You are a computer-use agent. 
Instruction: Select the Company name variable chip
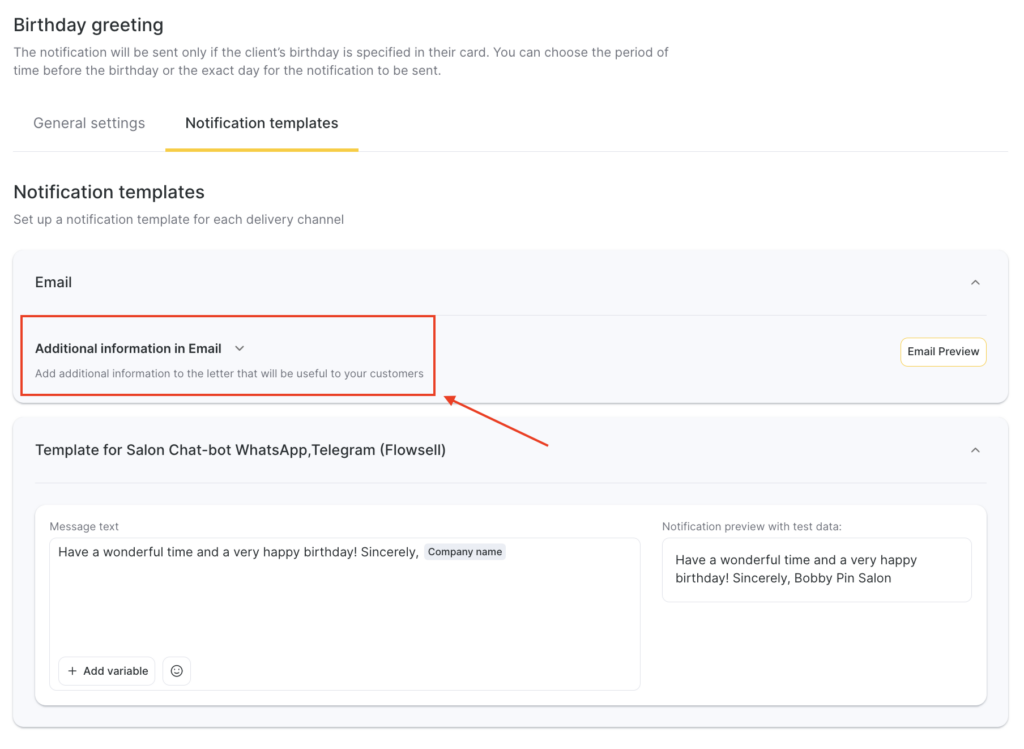(465, 552)
